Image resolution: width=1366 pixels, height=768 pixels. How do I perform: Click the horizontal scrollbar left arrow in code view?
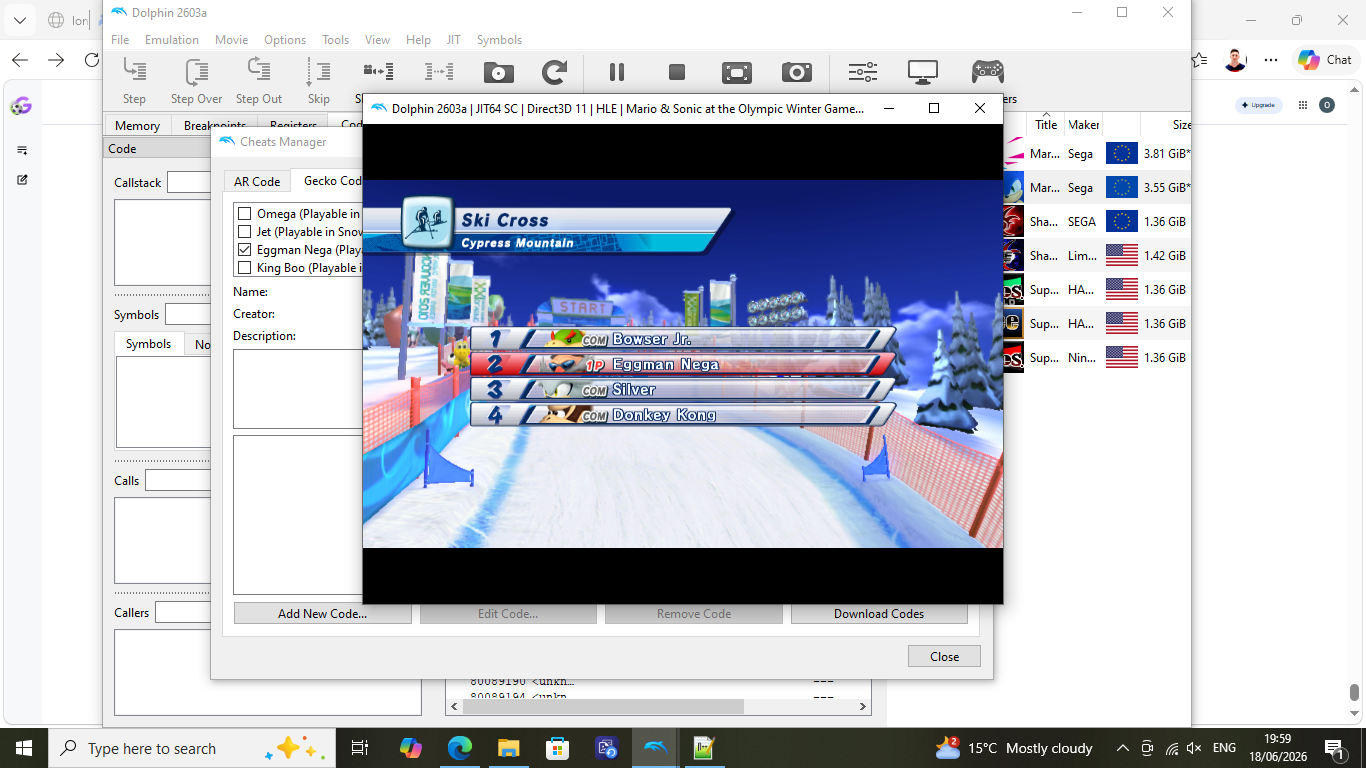[x=455, y=706]
